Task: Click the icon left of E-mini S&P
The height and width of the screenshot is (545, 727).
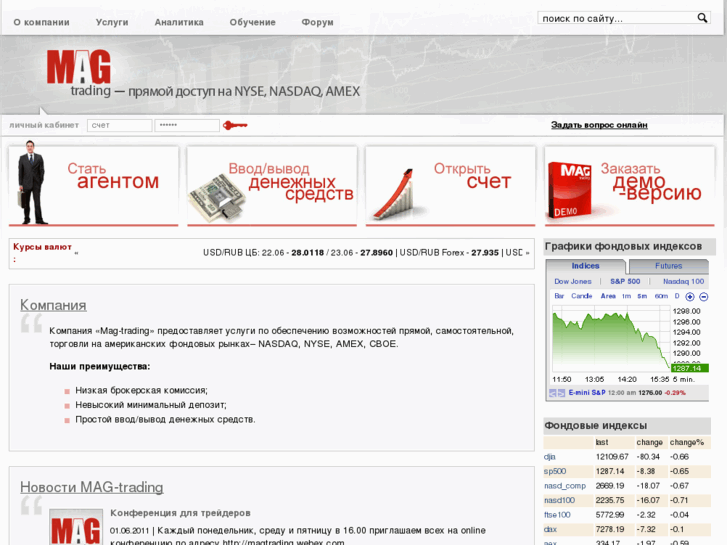Action: click(x=557, y=393)
